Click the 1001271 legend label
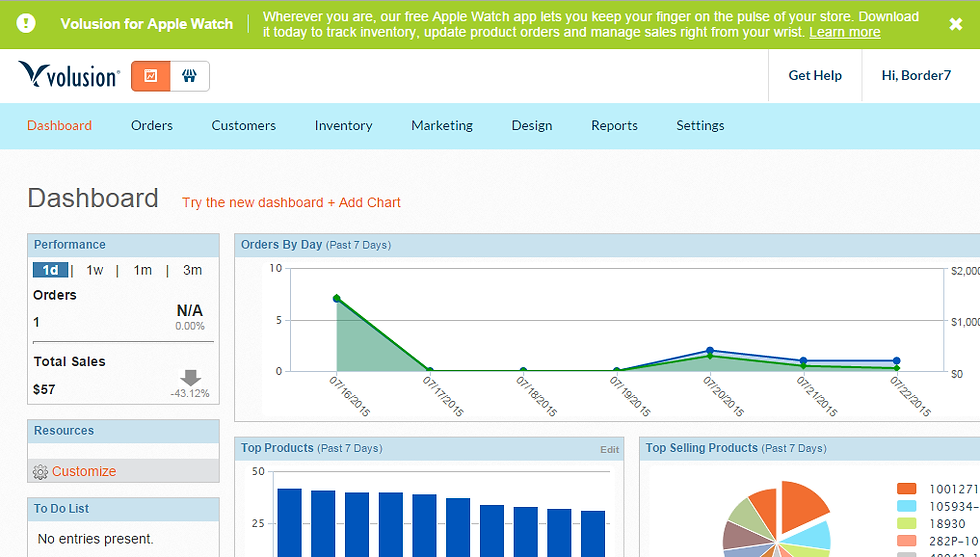980x557 pixels. [954, 489]
